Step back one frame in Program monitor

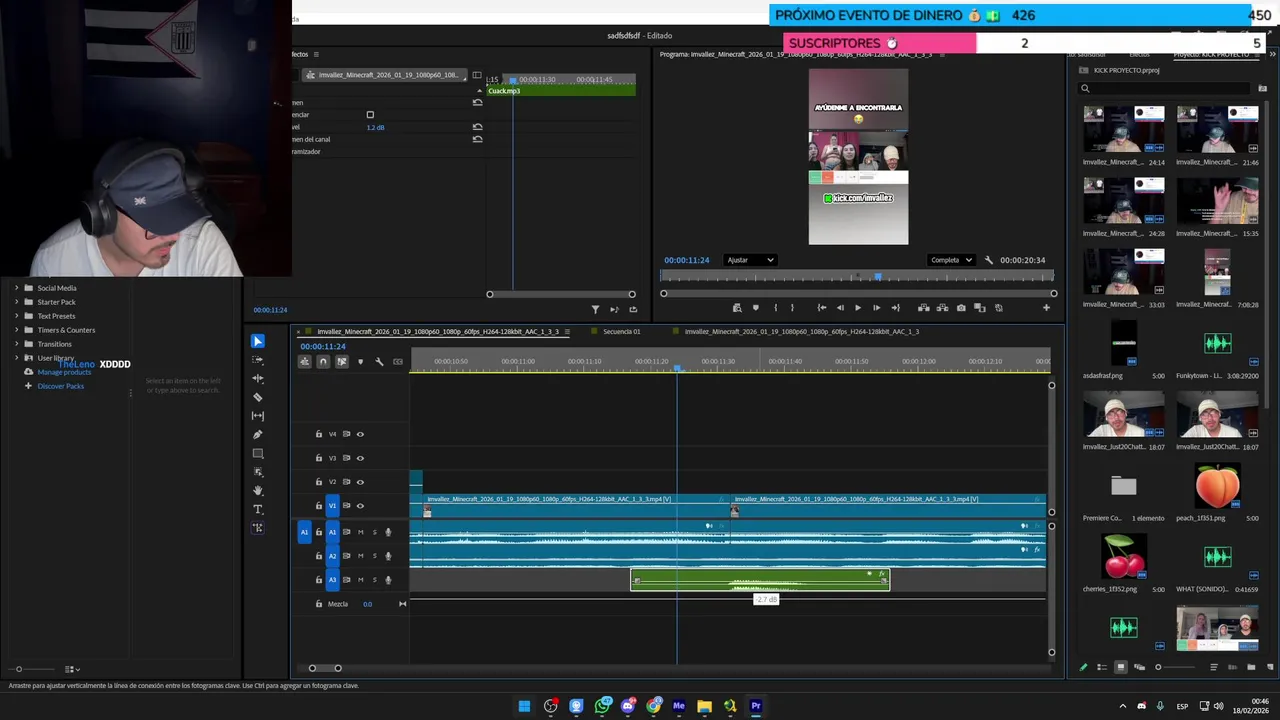tap(839, 308)
